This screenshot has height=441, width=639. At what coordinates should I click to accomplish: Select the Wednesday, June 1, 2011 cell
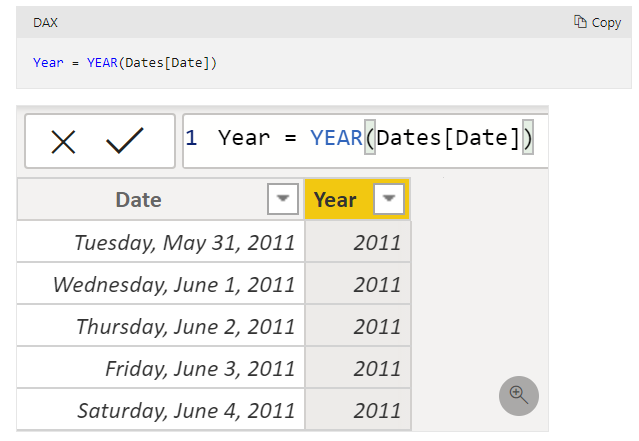tap(161, 284)
